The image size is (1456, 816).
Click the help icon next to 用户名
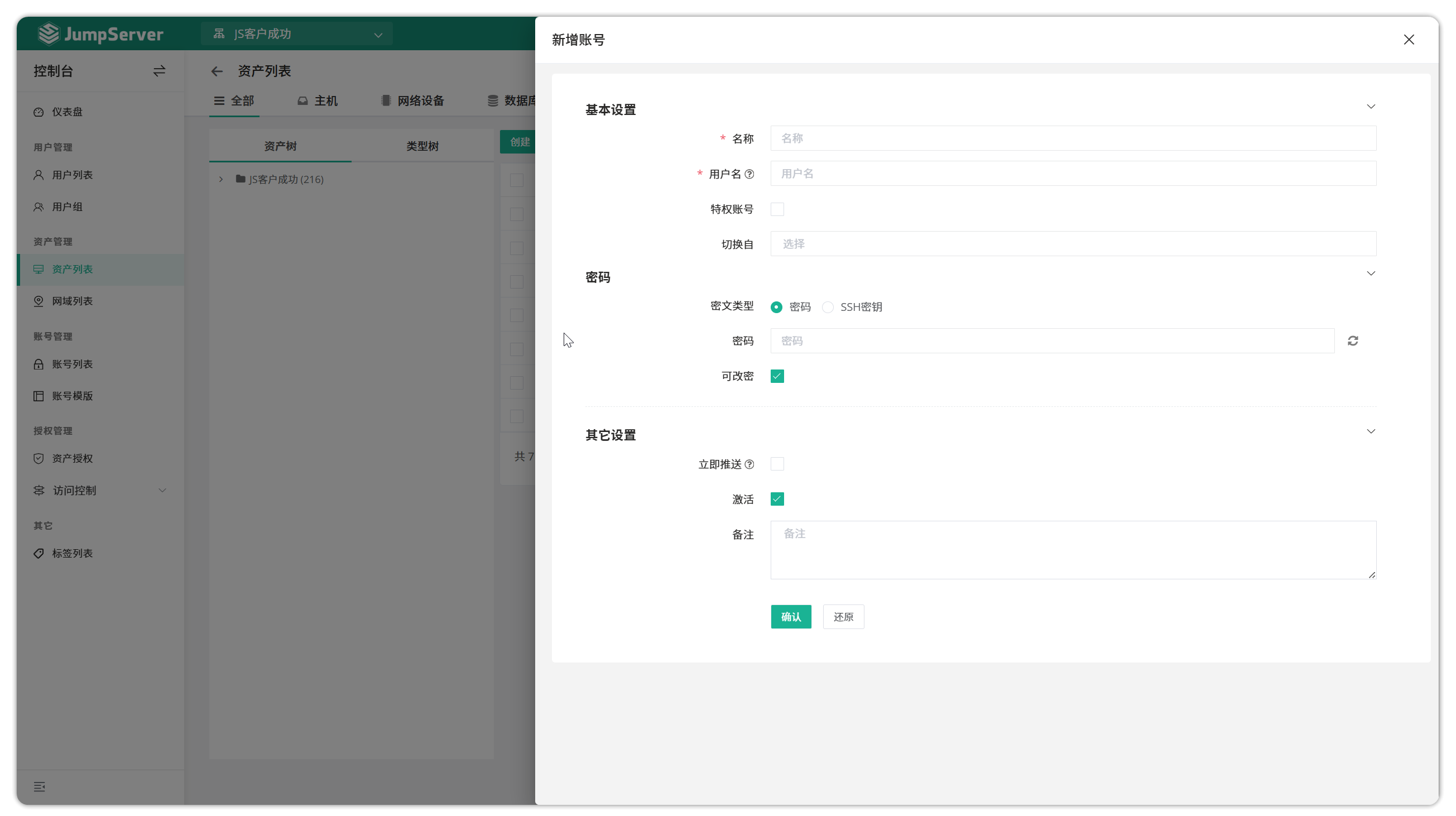tap(749, 174)
